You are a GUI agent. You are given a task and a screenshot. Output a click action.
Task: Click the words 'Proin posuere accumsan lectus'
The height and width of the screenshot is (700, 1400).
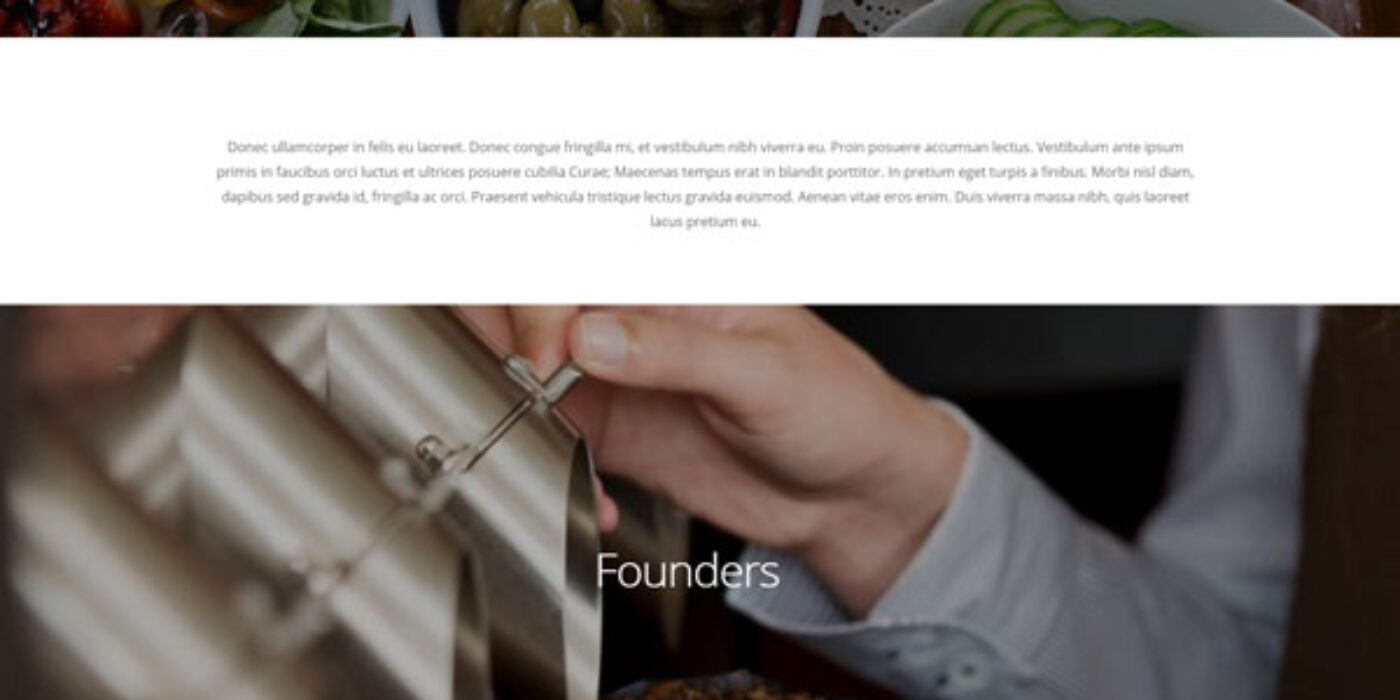click(931, 147)
